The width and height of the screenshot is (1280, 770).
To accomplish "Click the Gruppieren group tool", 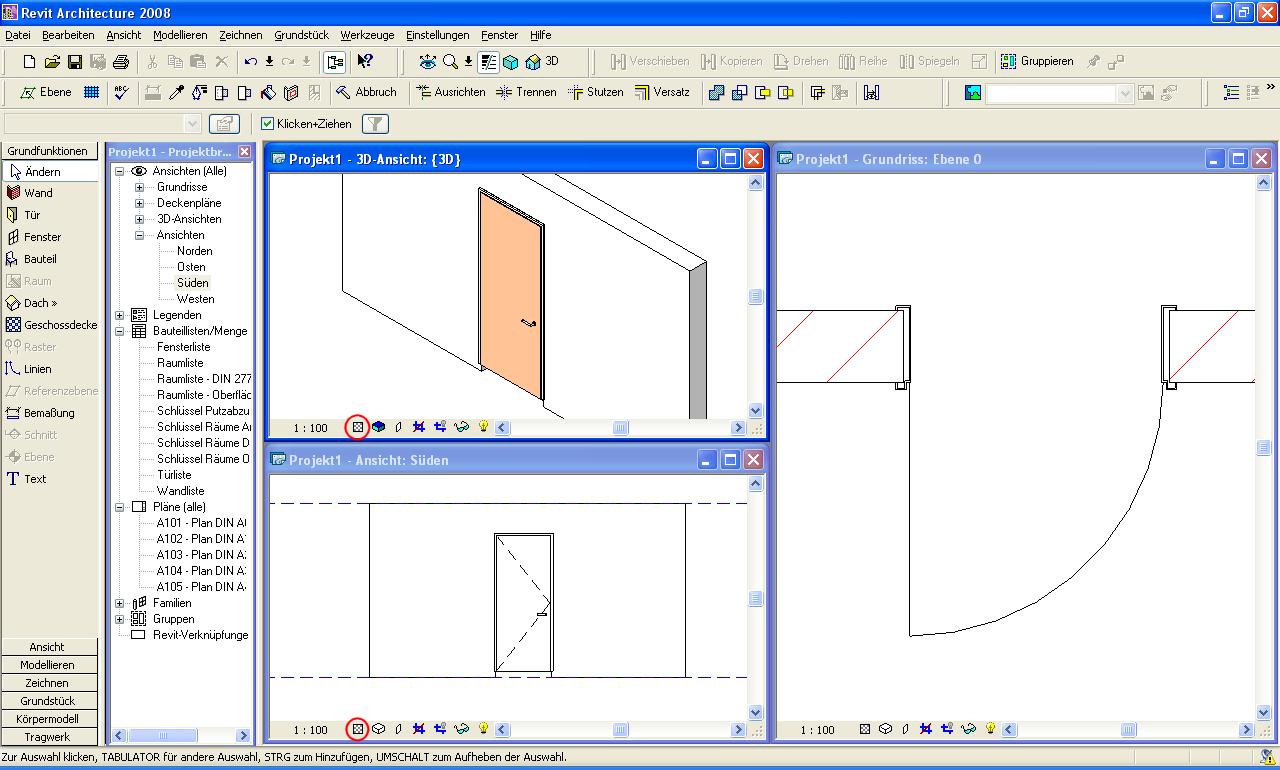I will pos(1037,62).
